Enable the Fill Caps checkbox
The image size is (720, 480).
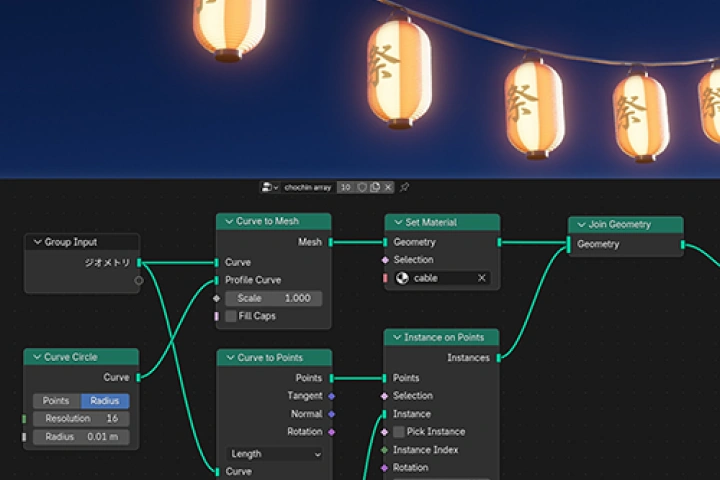tap(231, 316)
